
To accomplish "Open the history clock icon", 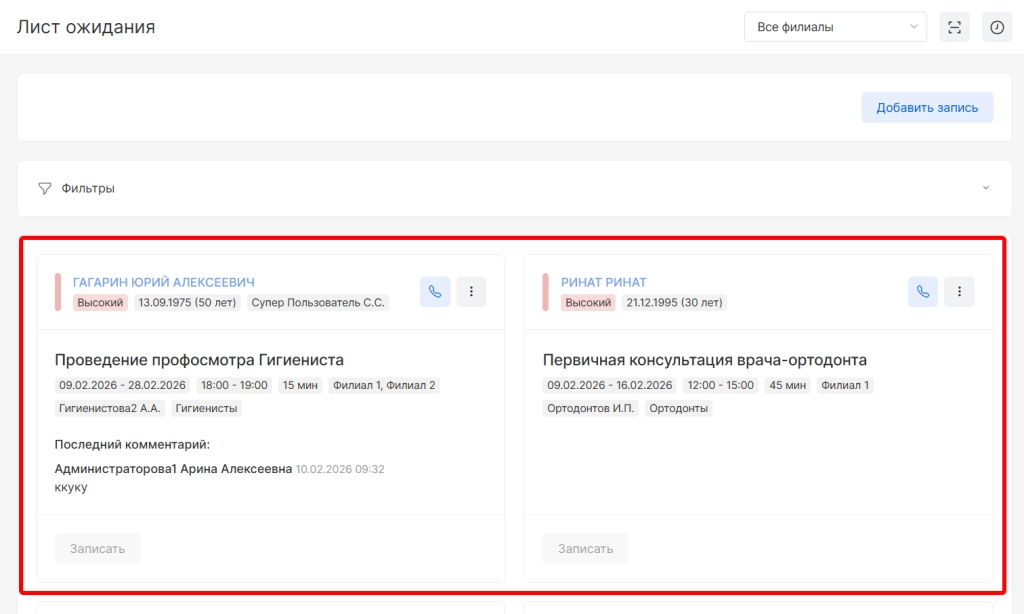I will (997, 27).
